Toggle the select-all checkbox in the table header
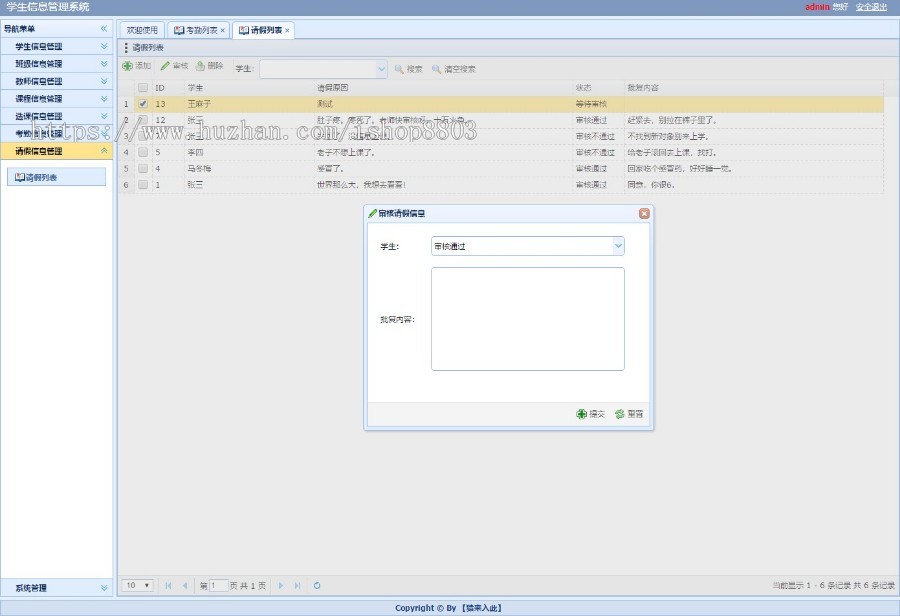Screen dimensions: 900x616 [x=141, y=87]
